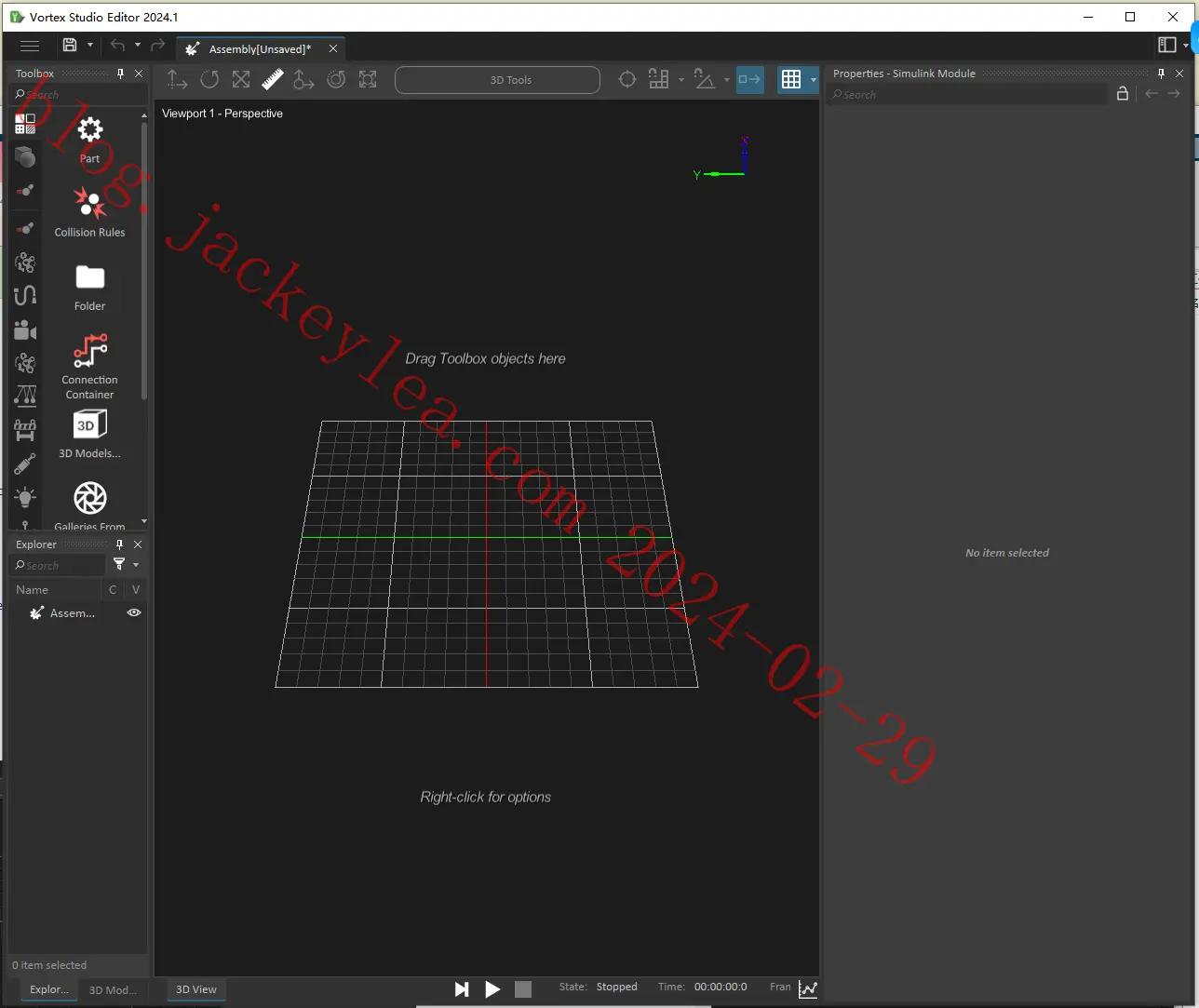
Task: Click the Galleries From toolbox item
Action: tap(89, 506)
